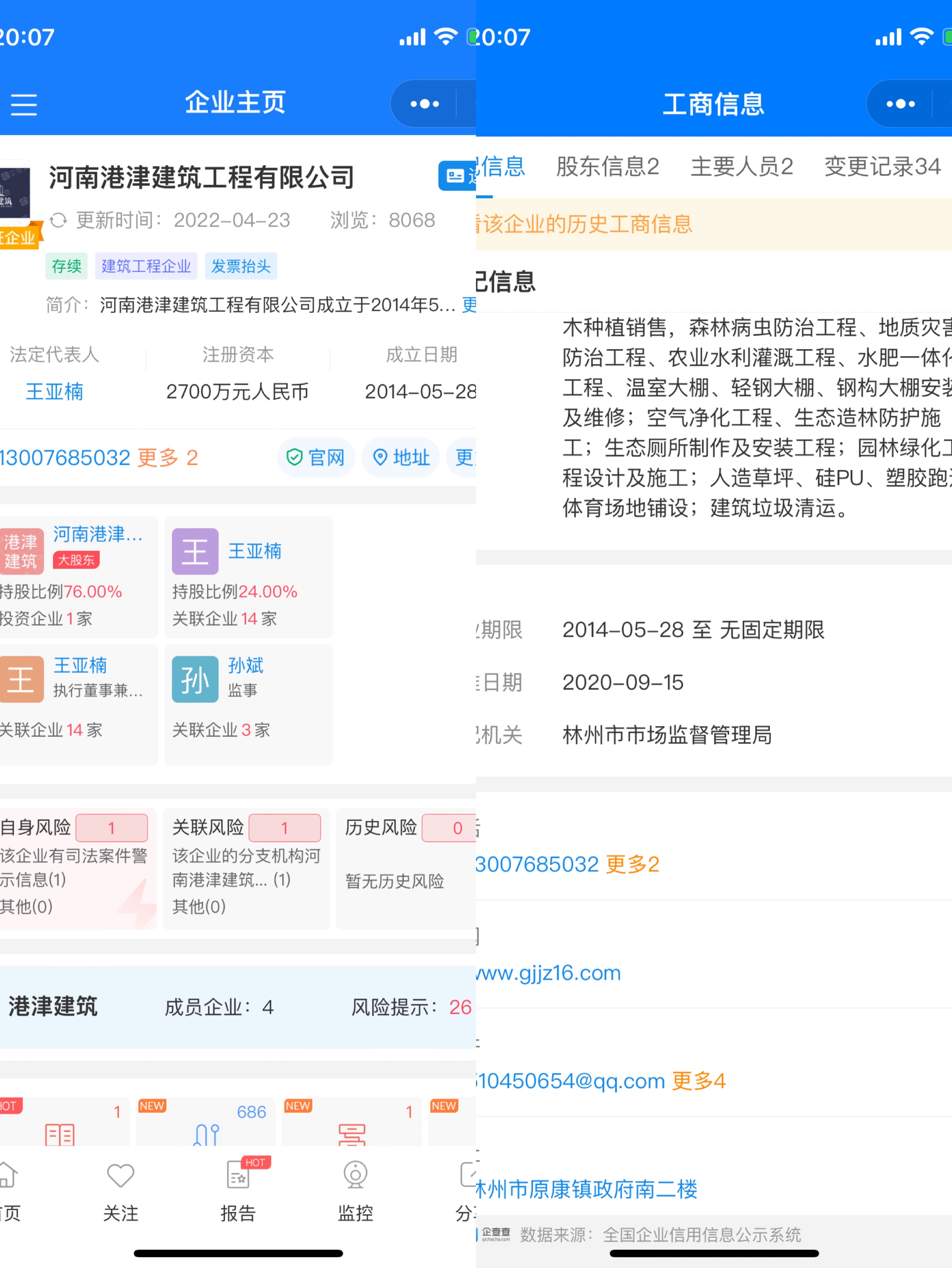Open the hamburger menu icon
This screenshot has width=952, height=1268.
click(x=24, y=105)
